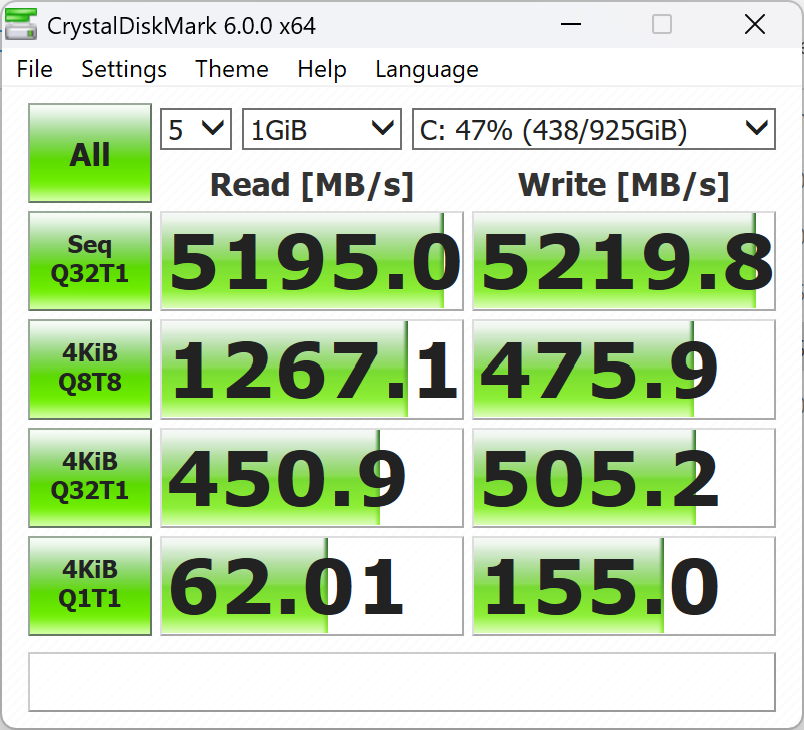Image resolution: width=804 pixels, height=730 pixels.
Task: Expand the drive selector showing C: 47%
Action: tap(594, 129)
